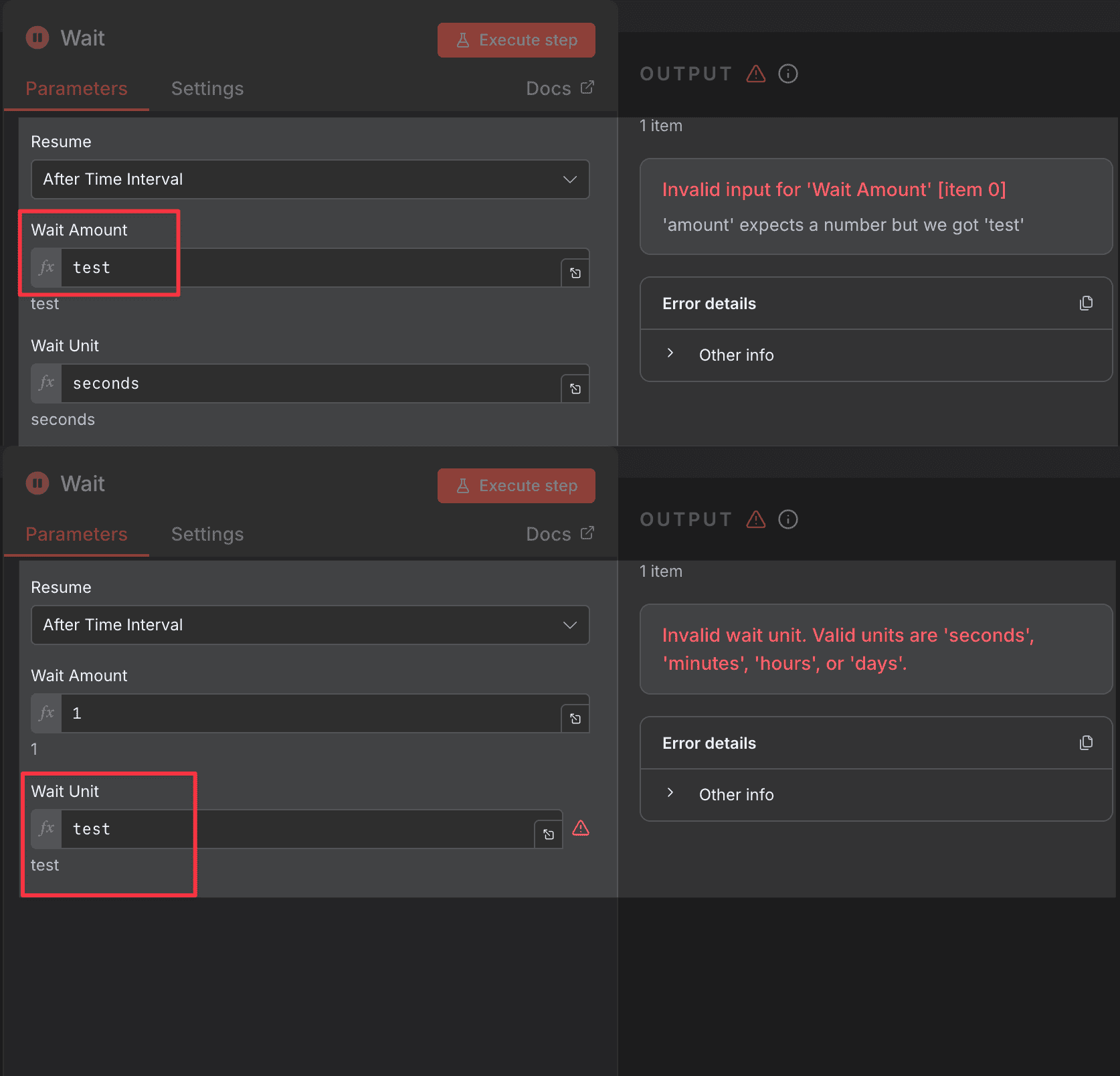Click OUTPUT warning icon above 'Invalid wait unit' error

click(x=755, y=519)
